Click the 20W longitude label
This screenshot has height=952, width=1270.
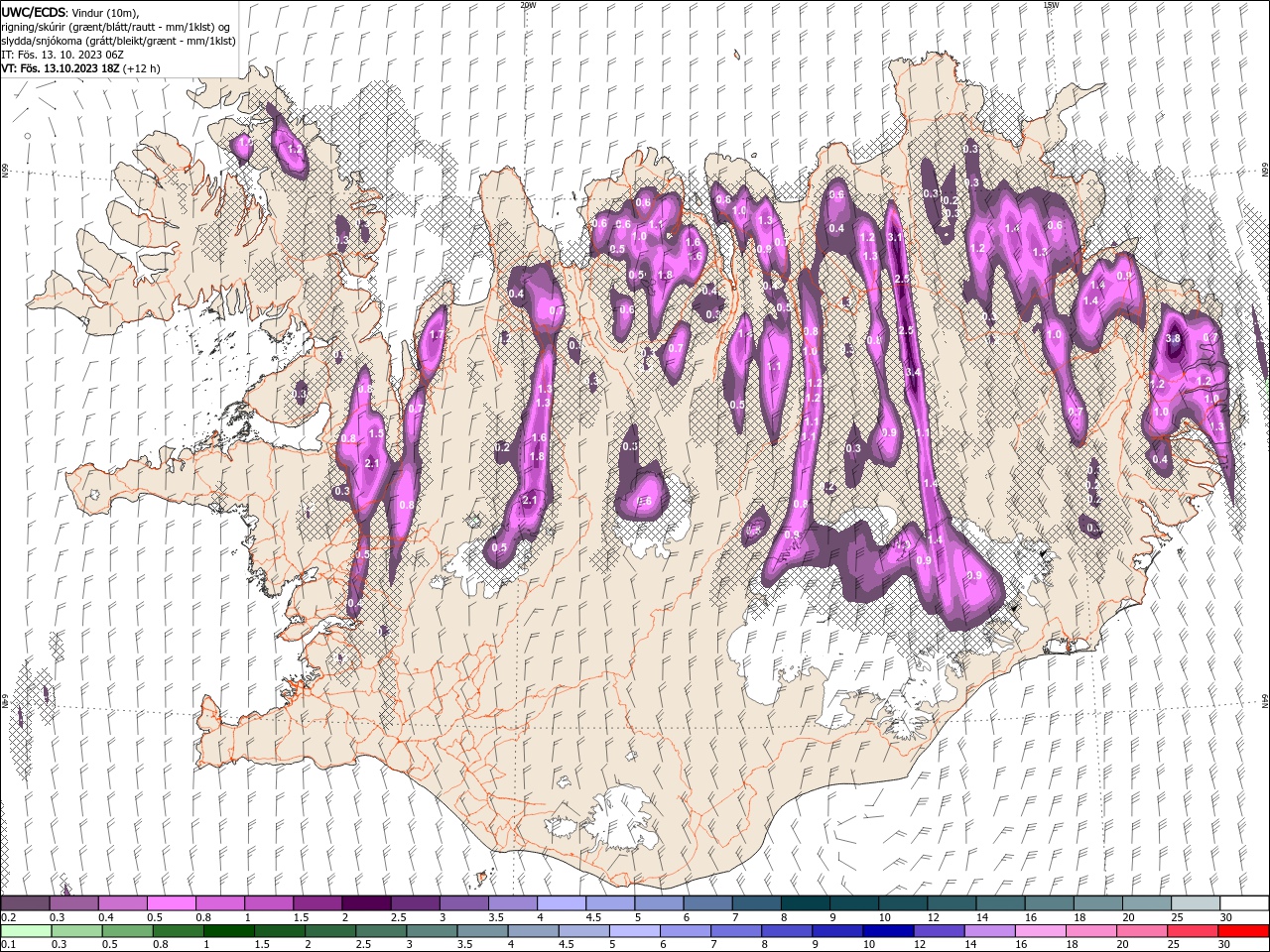click(527, 5)
